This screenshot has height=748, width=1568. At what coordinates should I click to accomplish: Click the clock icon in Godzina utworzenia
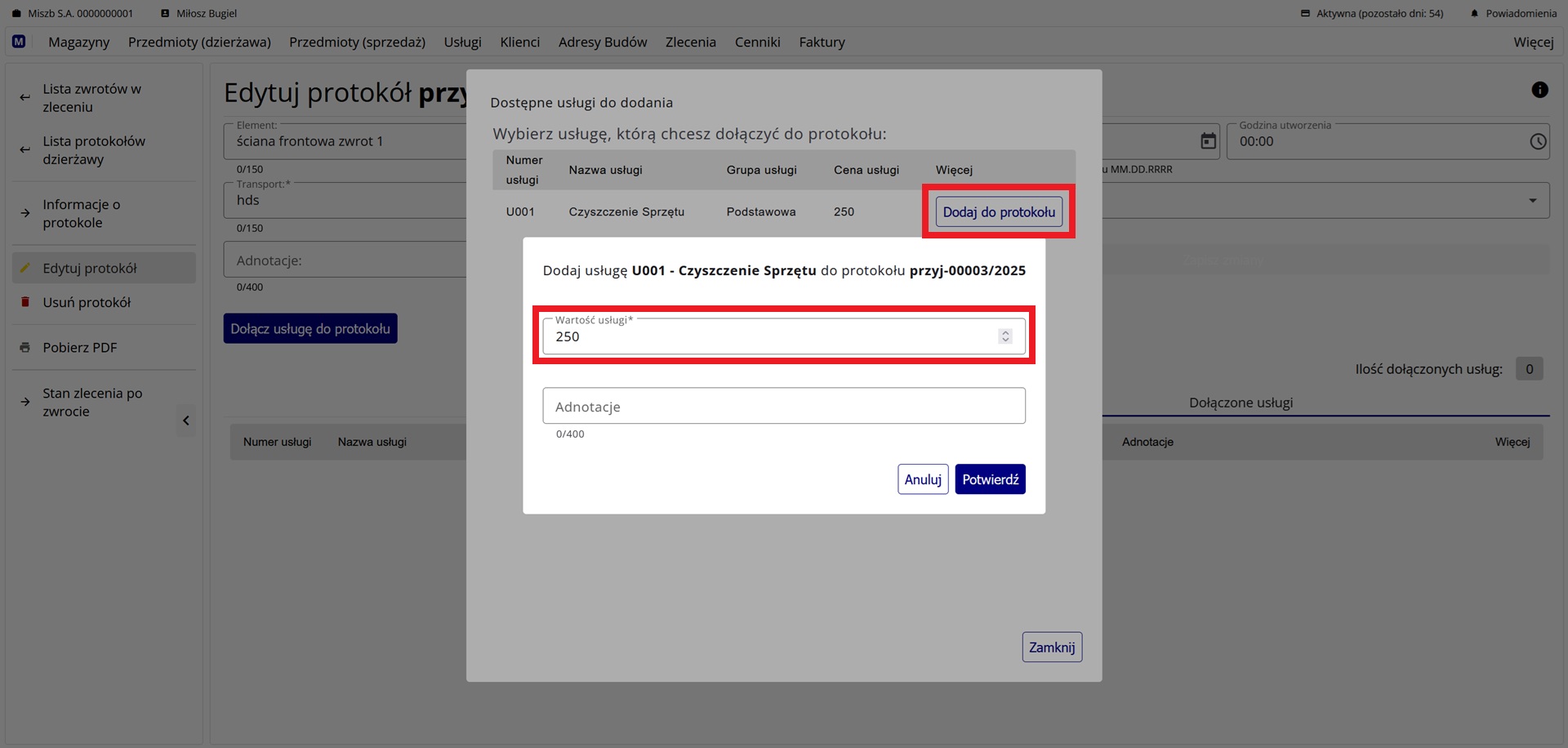(1538, 141)
